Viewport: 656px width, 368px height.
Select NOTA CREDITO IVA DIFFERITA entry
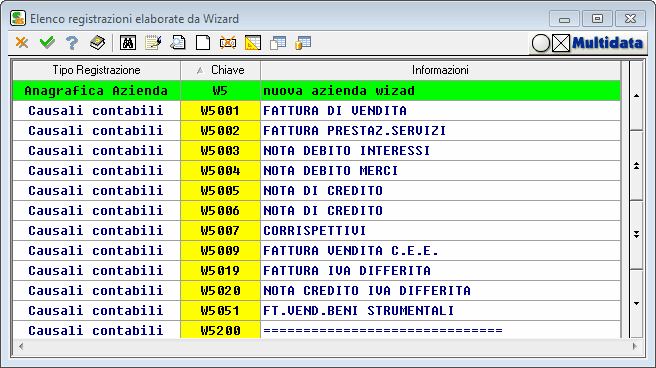440,291
